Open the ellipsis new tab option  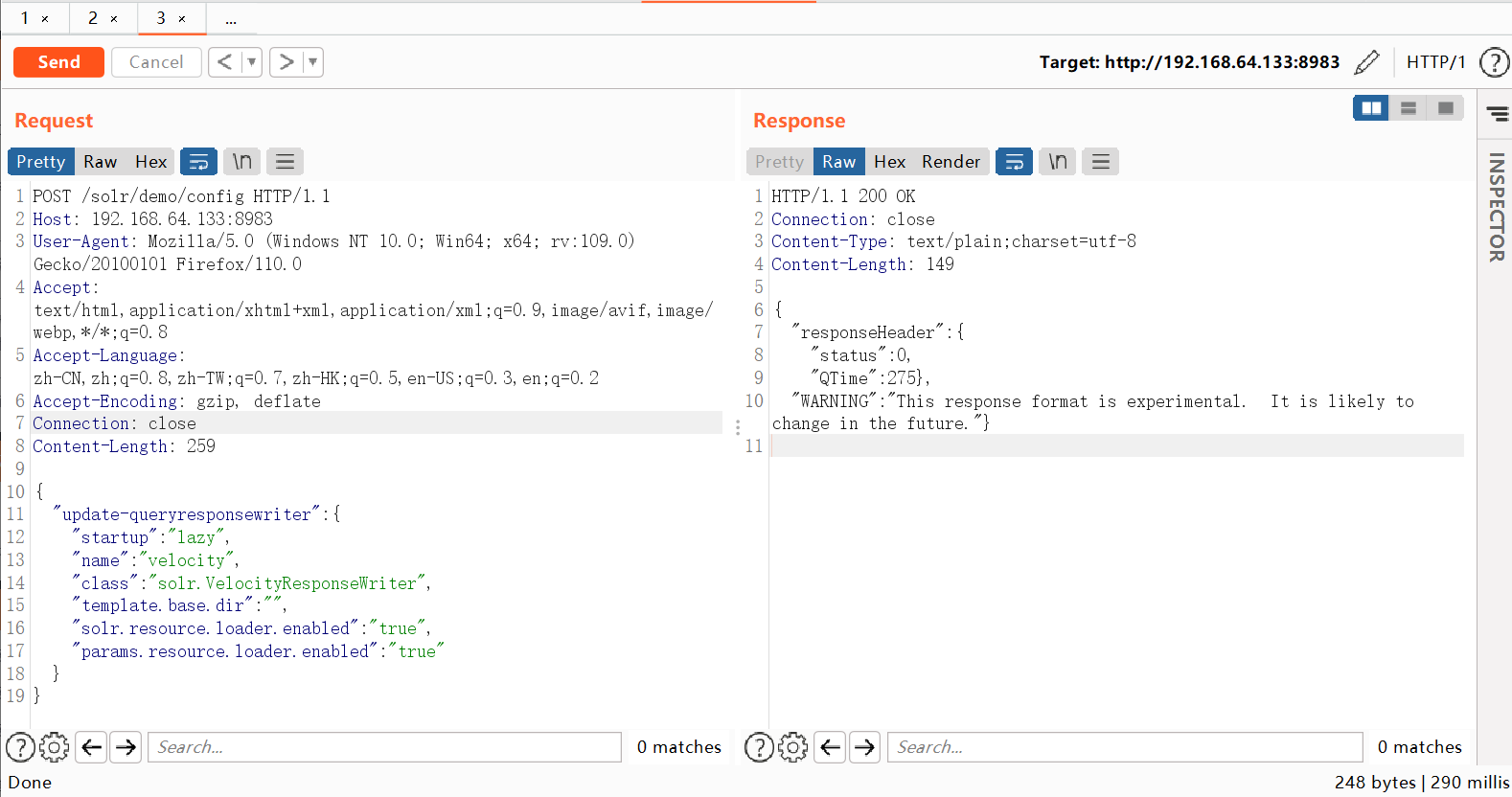231,19
